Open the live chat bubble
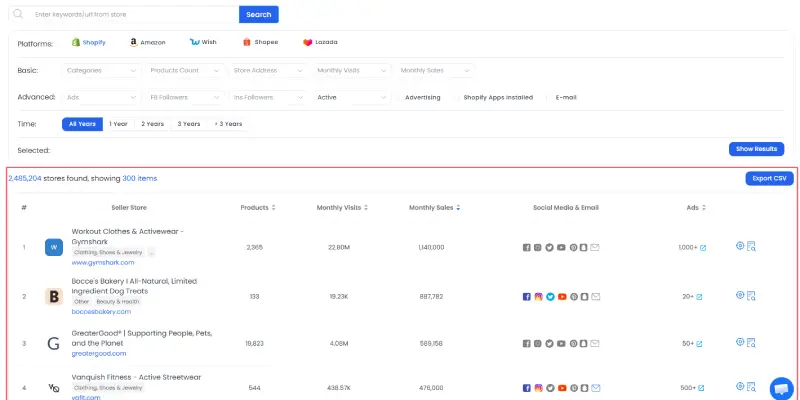Viewport: 800px width, 400px height. (781, 388)
